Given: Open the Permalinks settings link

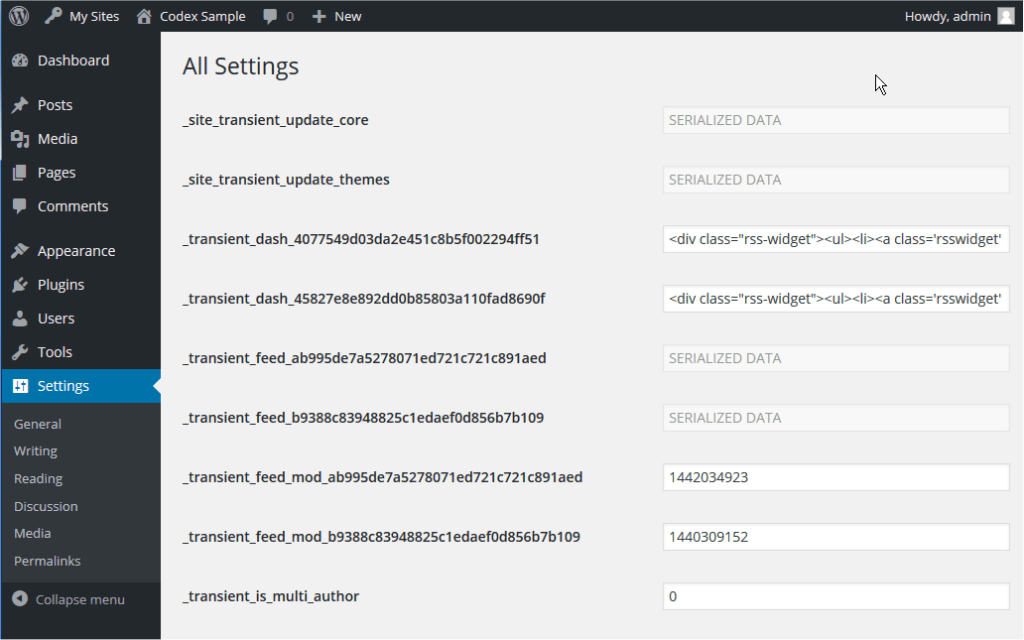Looking at the screenshot, I should click(x=47, y=561).
